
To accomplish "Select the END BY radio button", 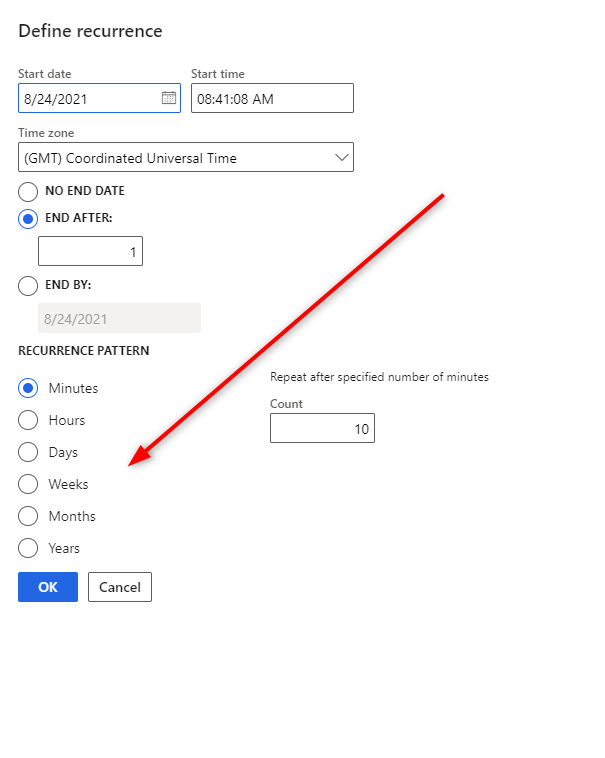I will pos(28,285).
